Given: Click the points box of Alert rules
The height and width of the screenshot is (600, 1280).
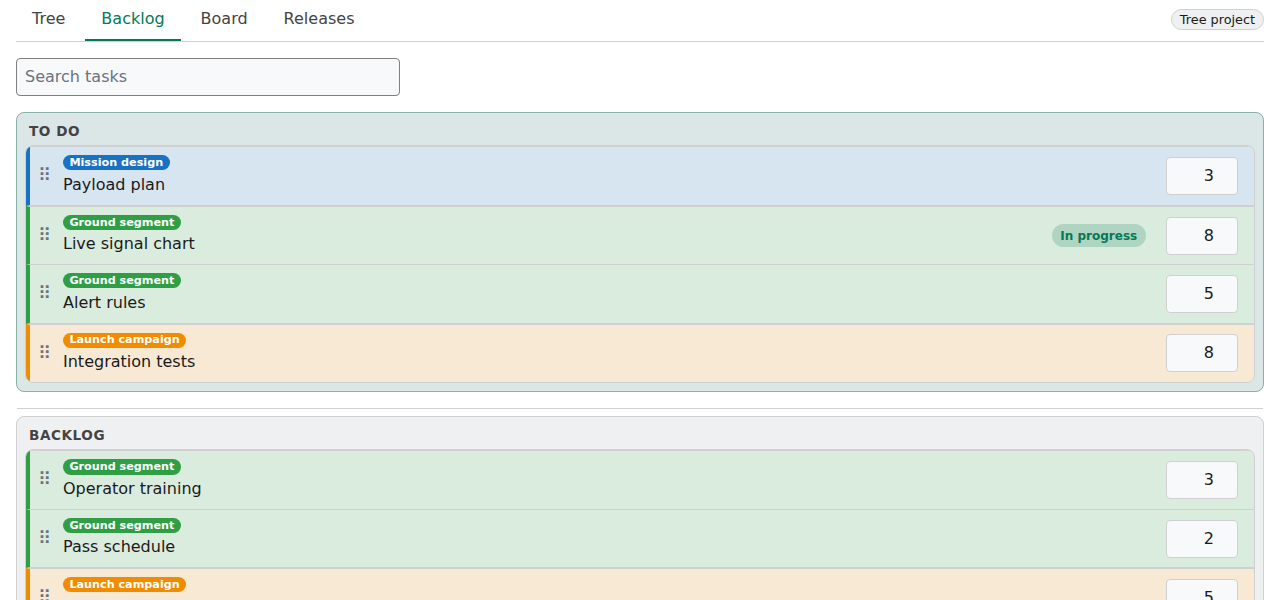Looking at the screenshot, I should click(x=1202, y=294).
